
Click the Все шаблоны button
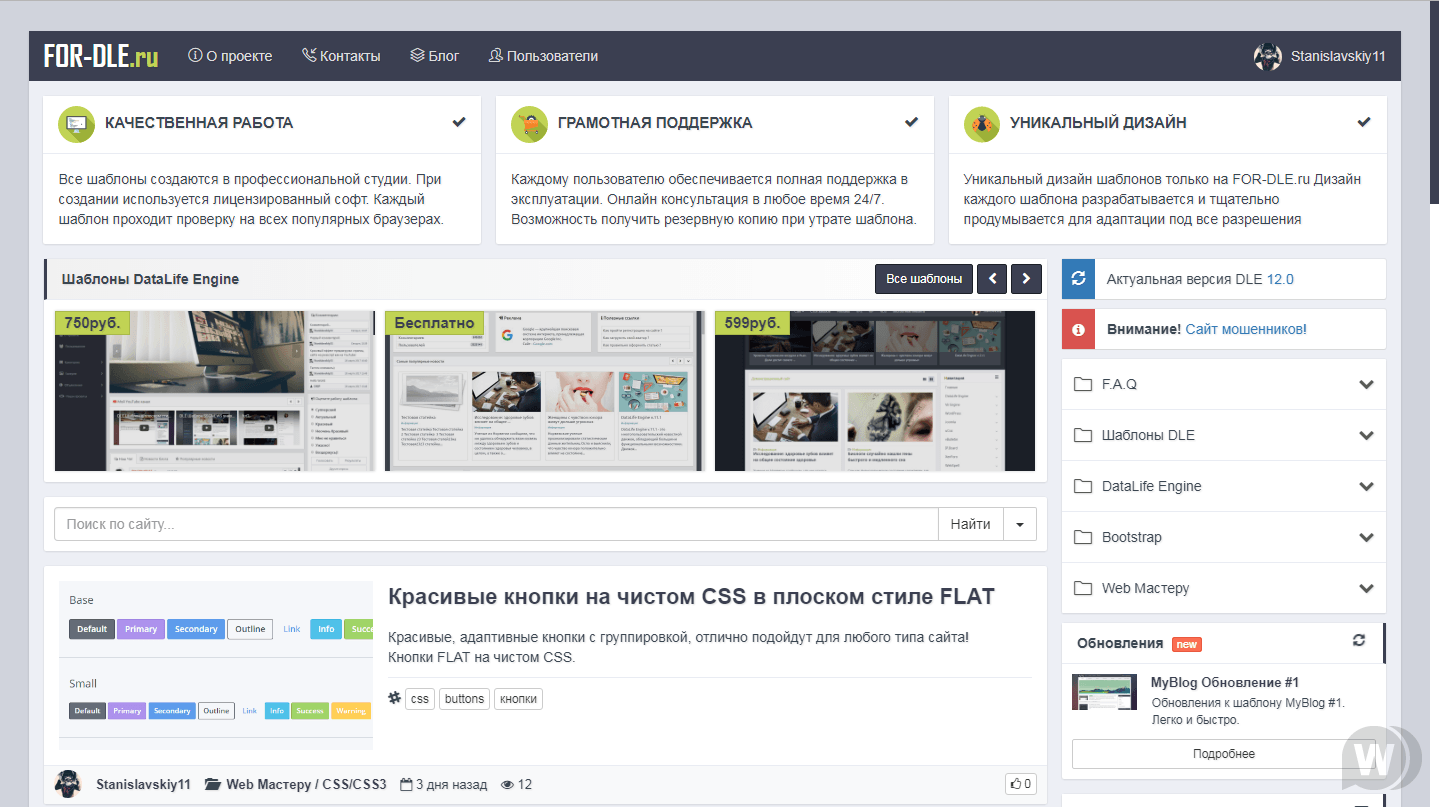(x=924, y=279)
